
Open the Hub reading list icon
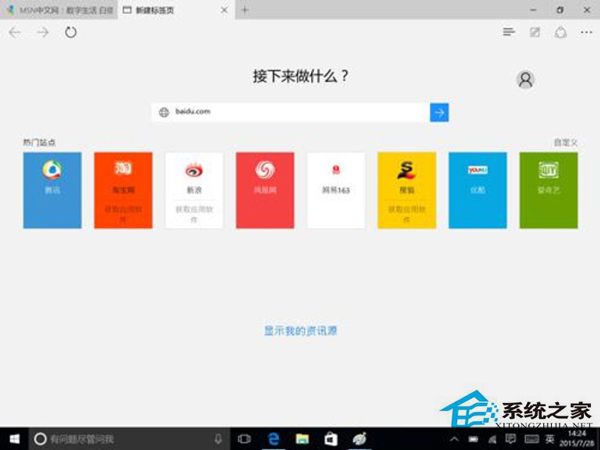509,32
